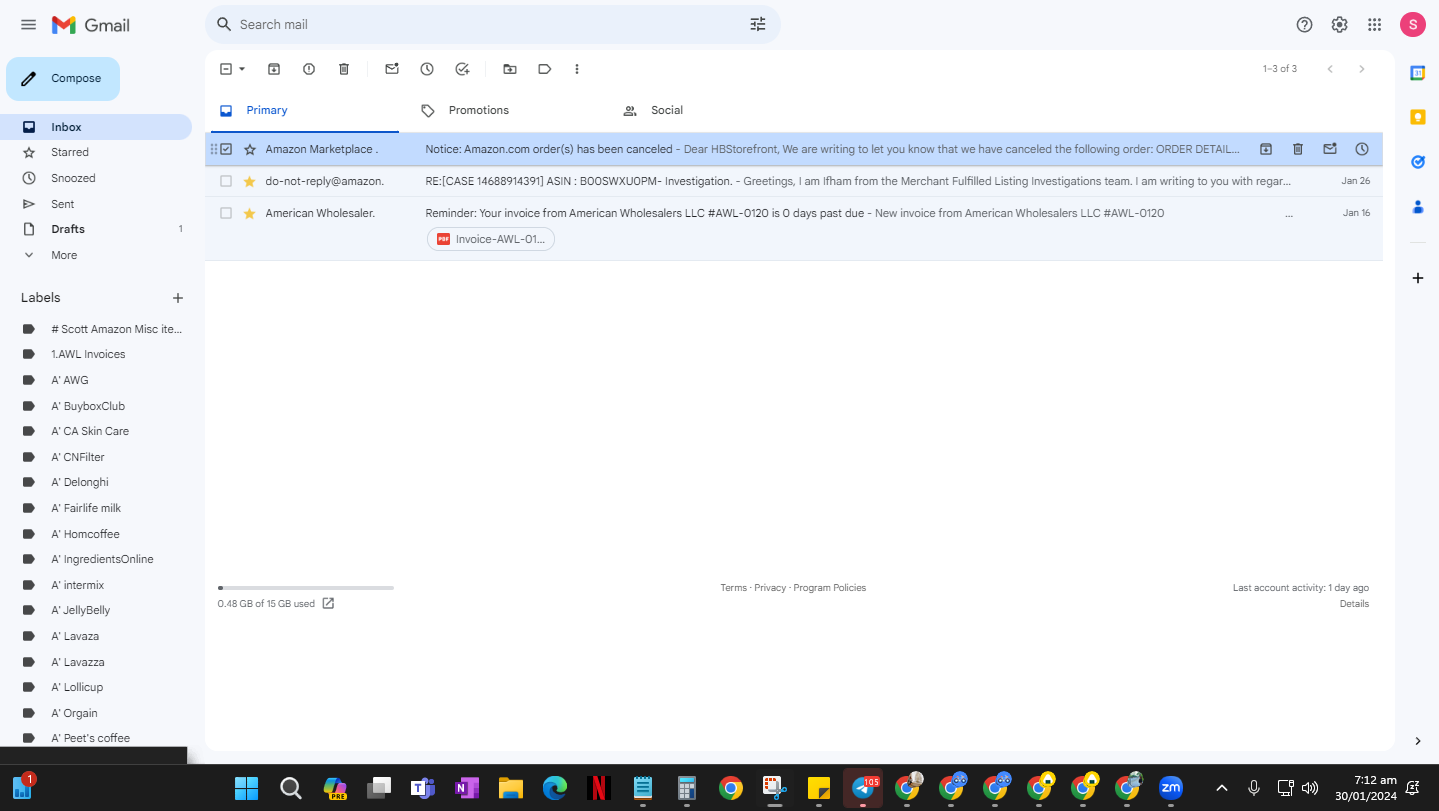Select the American Wholesaler email checkbox
This screenshot has width=1439, height=811.
[226, 213]
